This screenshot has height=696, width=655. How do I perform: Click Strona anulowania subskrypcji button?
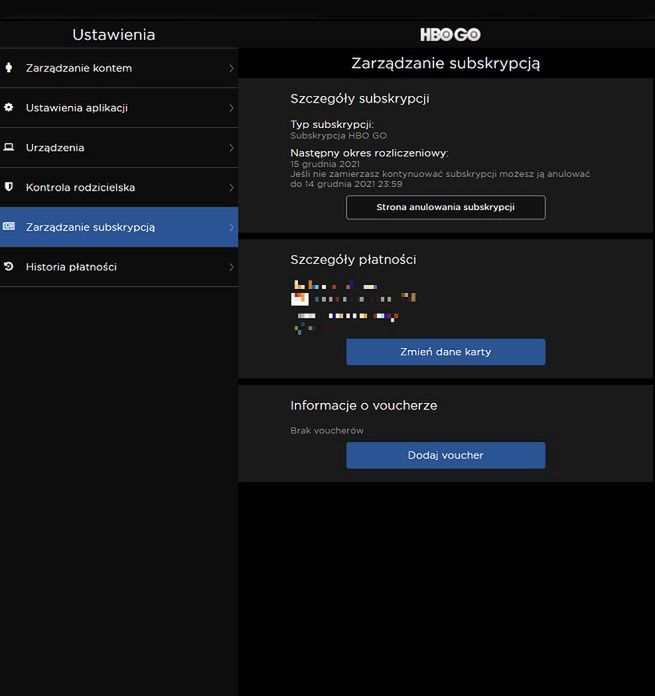tap(446, 207)
